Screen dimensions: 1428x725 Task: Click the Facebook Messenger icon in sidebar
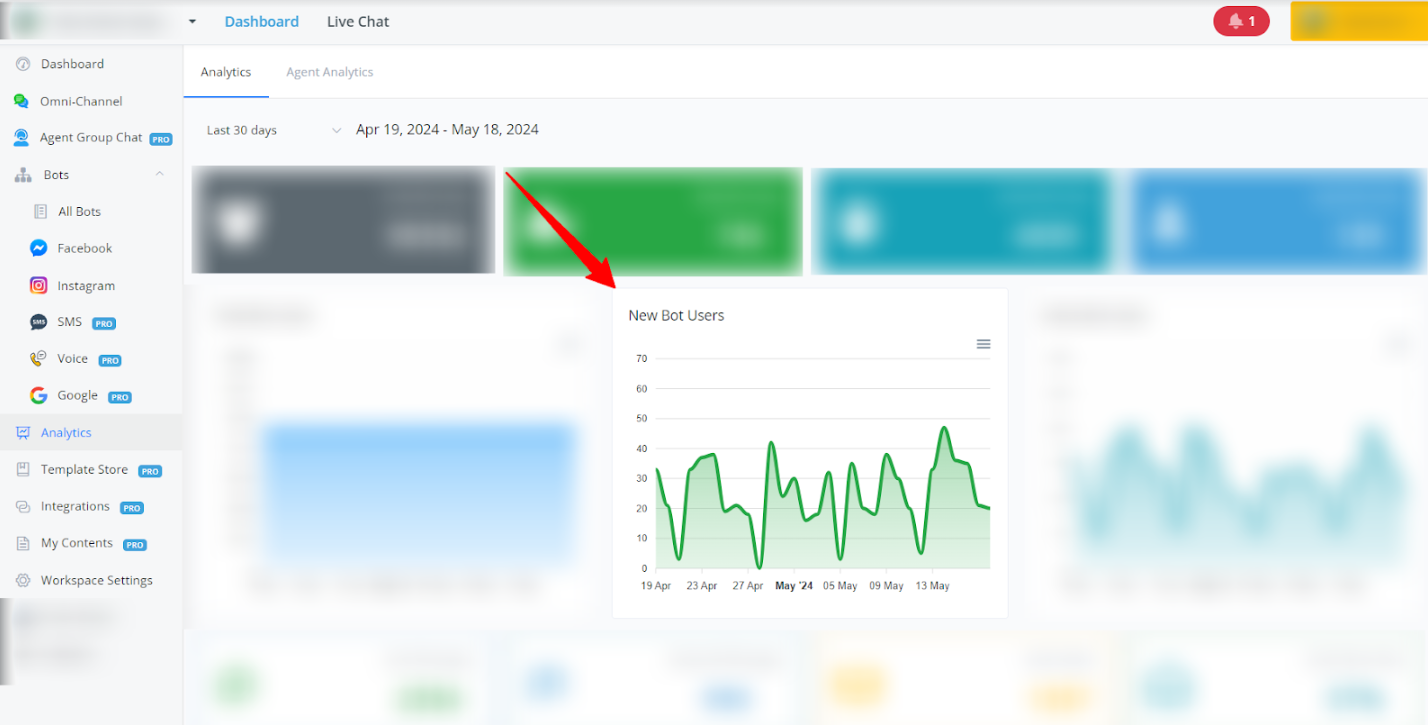coord(38,248)
